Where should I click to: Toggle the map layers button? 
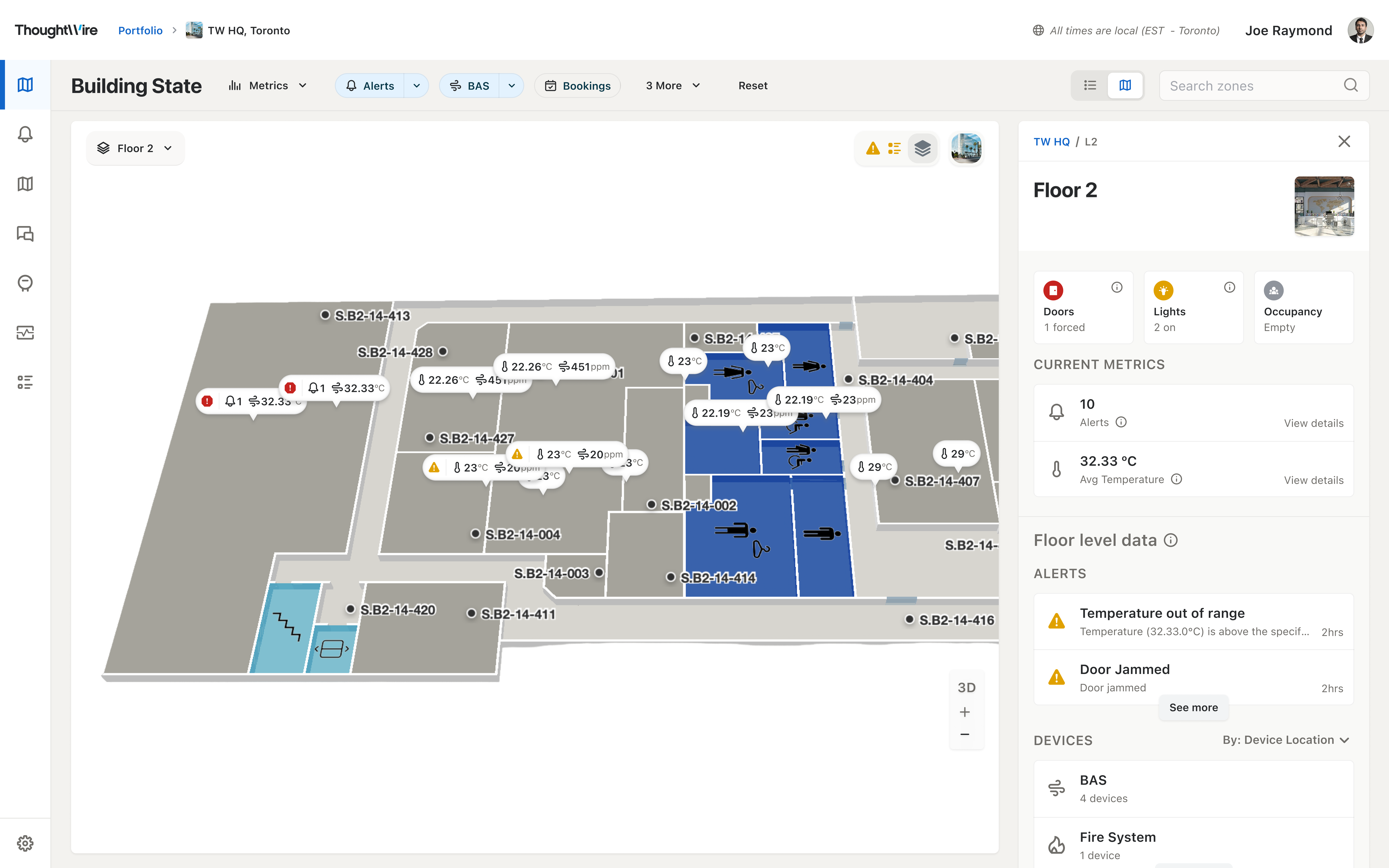click(x=923, y=149)
